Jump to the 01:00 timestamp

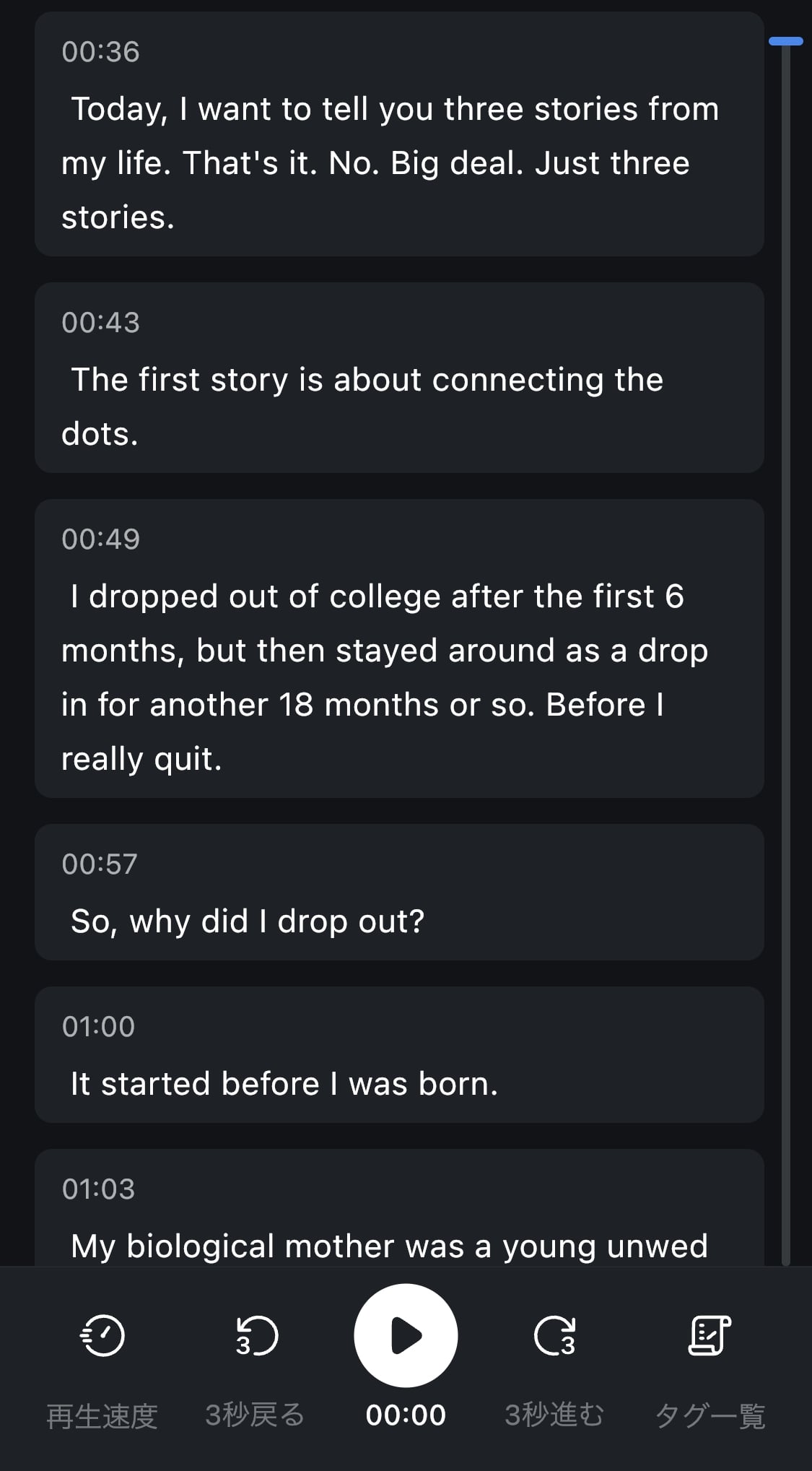(98, 1027)
